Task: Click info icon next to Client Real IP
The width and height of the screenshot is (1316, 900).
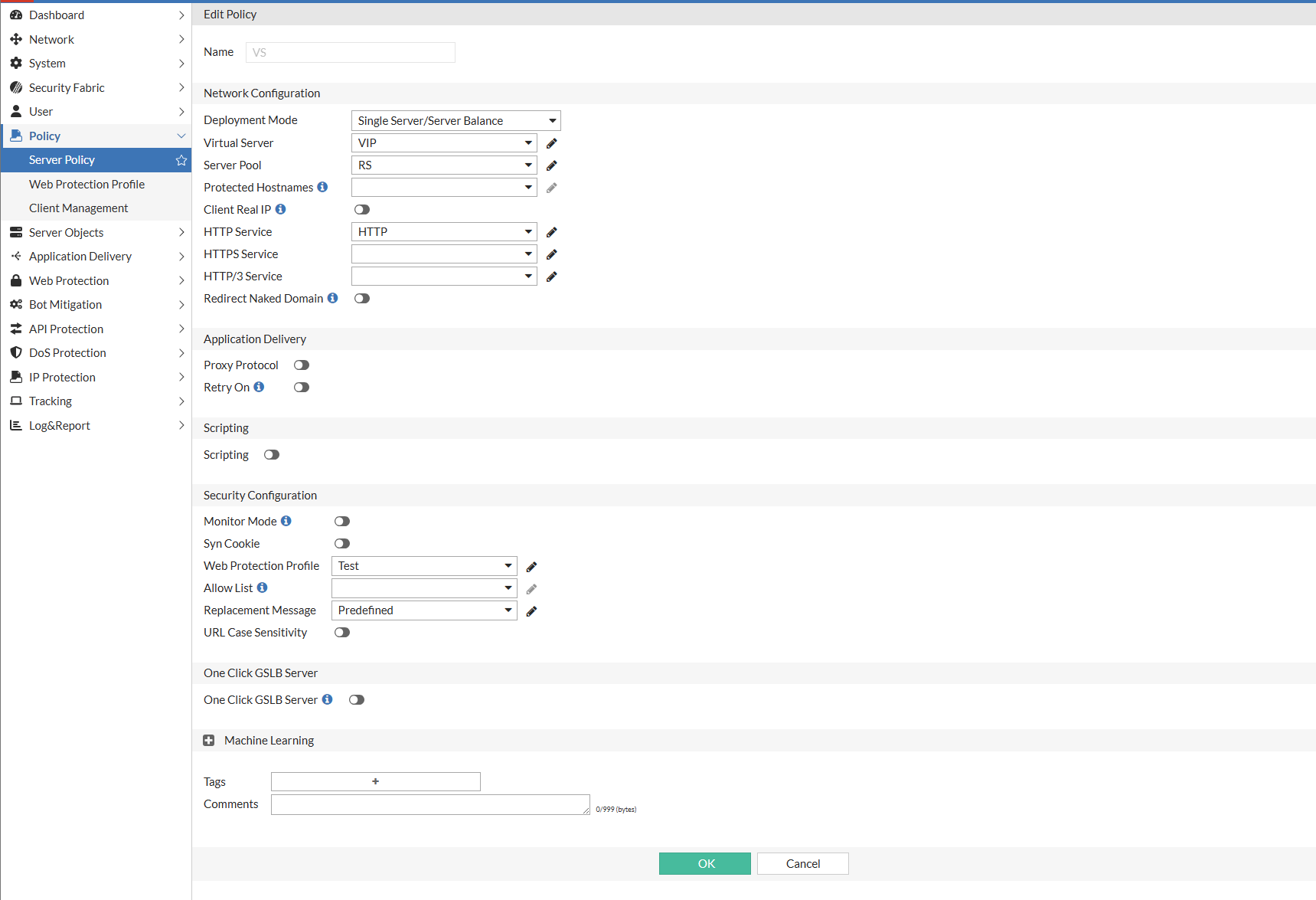Action: (281, 209)
